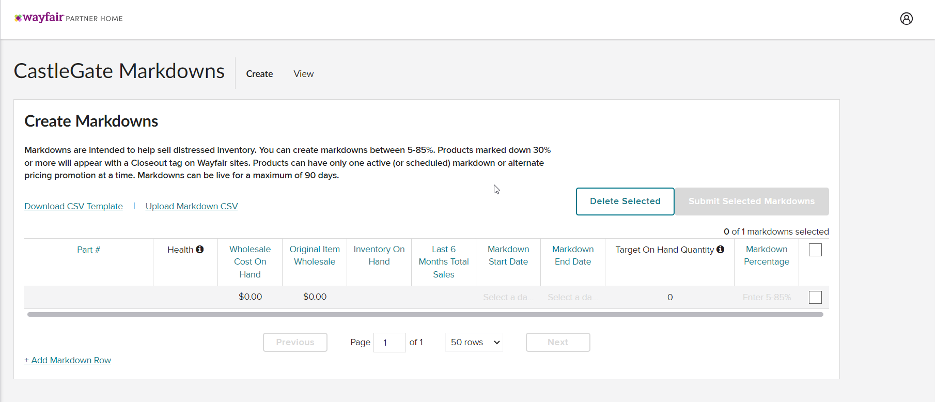Click the Health column info icon
The width and height of the screenshot is (936, 402).
pos(200,249)
